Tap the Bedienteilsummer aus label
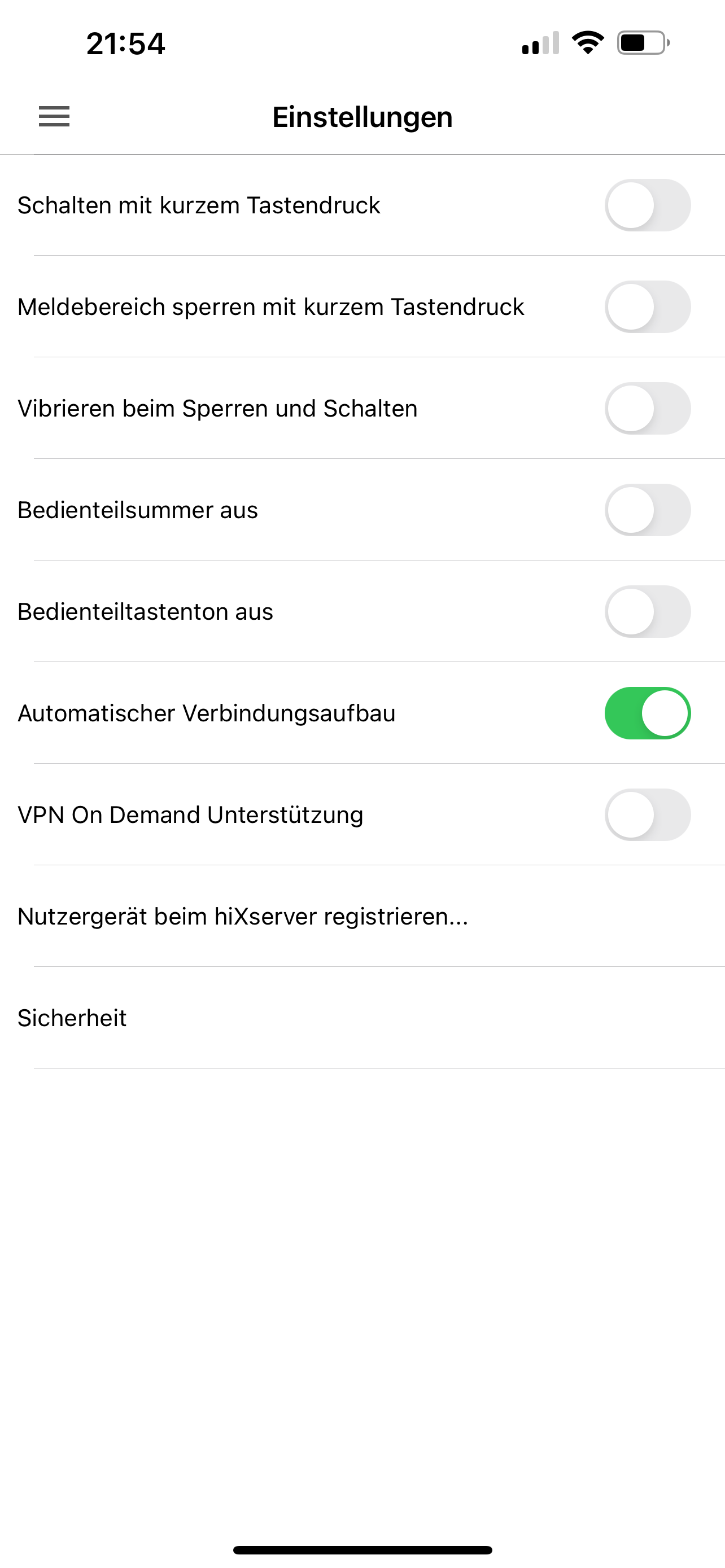Image resolution: width=725 pixels, height=1568 pixels. [x=138, y=510]
